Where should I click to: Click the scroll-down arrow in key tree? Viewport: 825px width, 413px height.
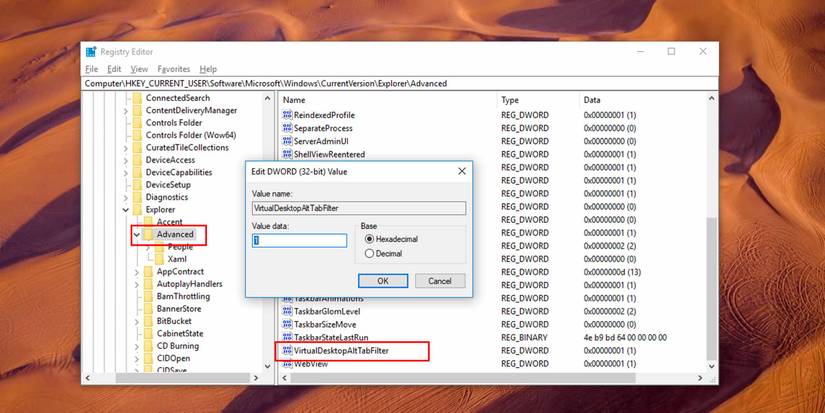268,367
